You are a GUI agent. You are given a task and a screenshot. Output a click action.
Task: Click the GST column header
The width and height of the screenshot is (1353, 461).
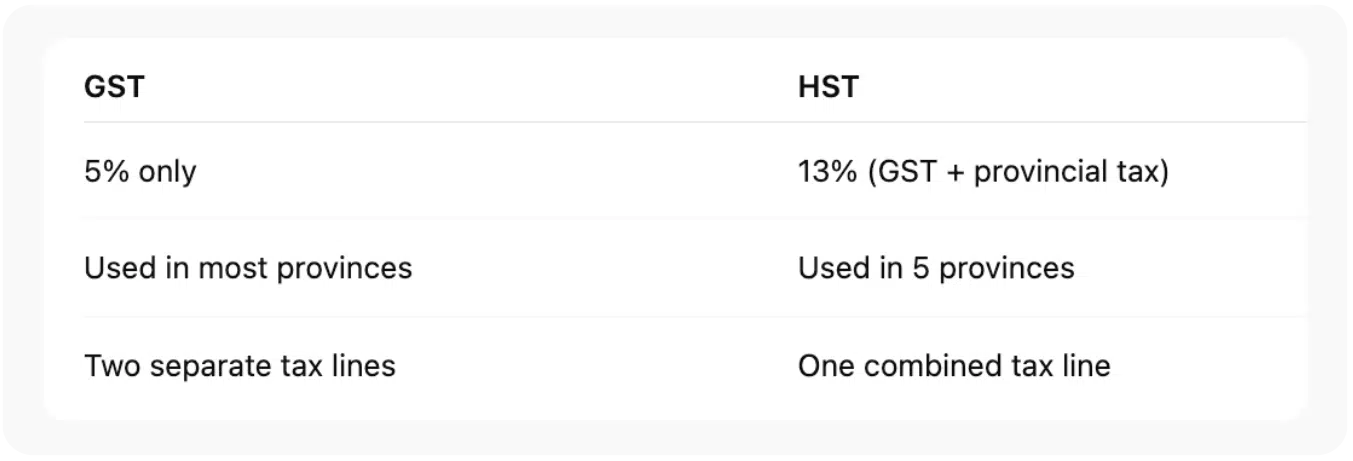114,87
